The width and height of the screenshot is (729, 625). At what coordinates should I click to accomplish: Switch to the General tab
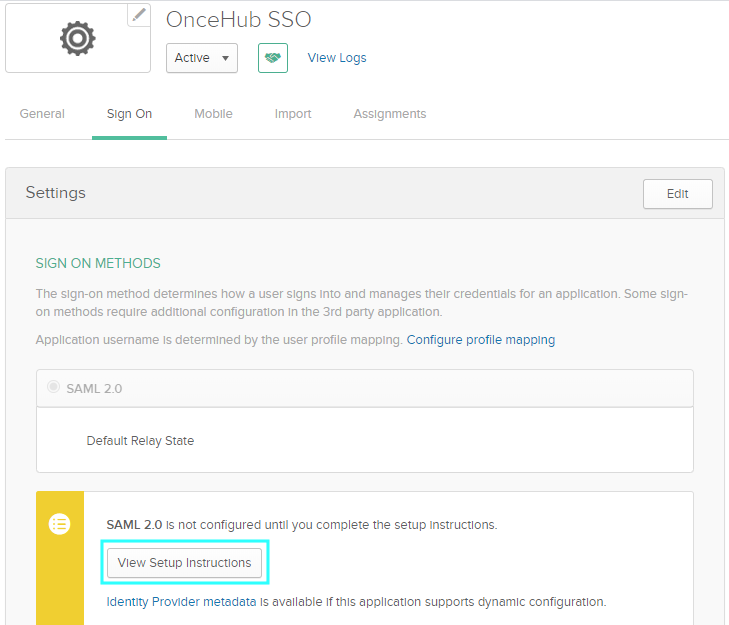(42, 114)
